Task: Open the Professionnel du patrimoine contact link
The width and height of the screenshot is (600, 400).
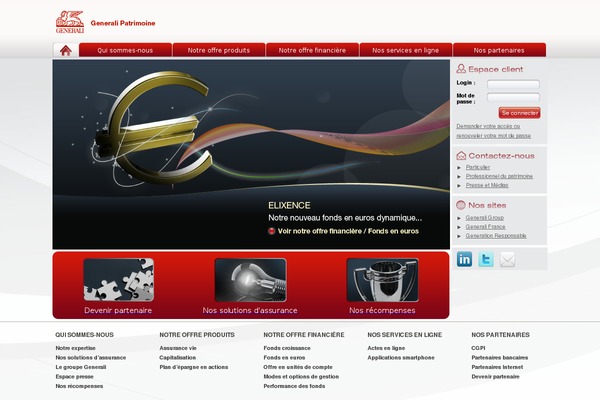Action: point(499,176)
